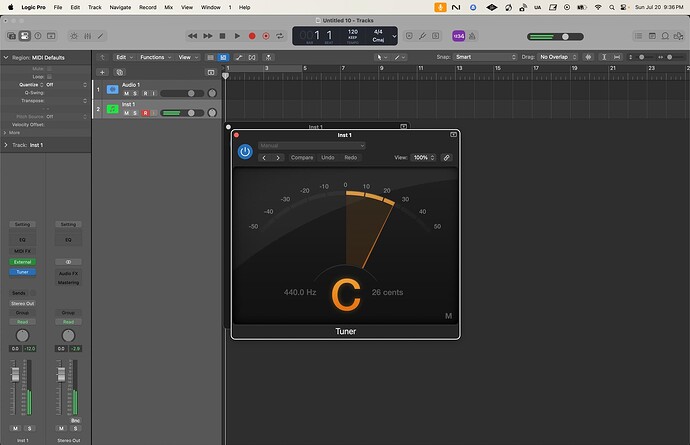The width and height of the screenshot is (690, 445).
Task: Toggle Tuner plug-in power button
Action: (245, 152)
